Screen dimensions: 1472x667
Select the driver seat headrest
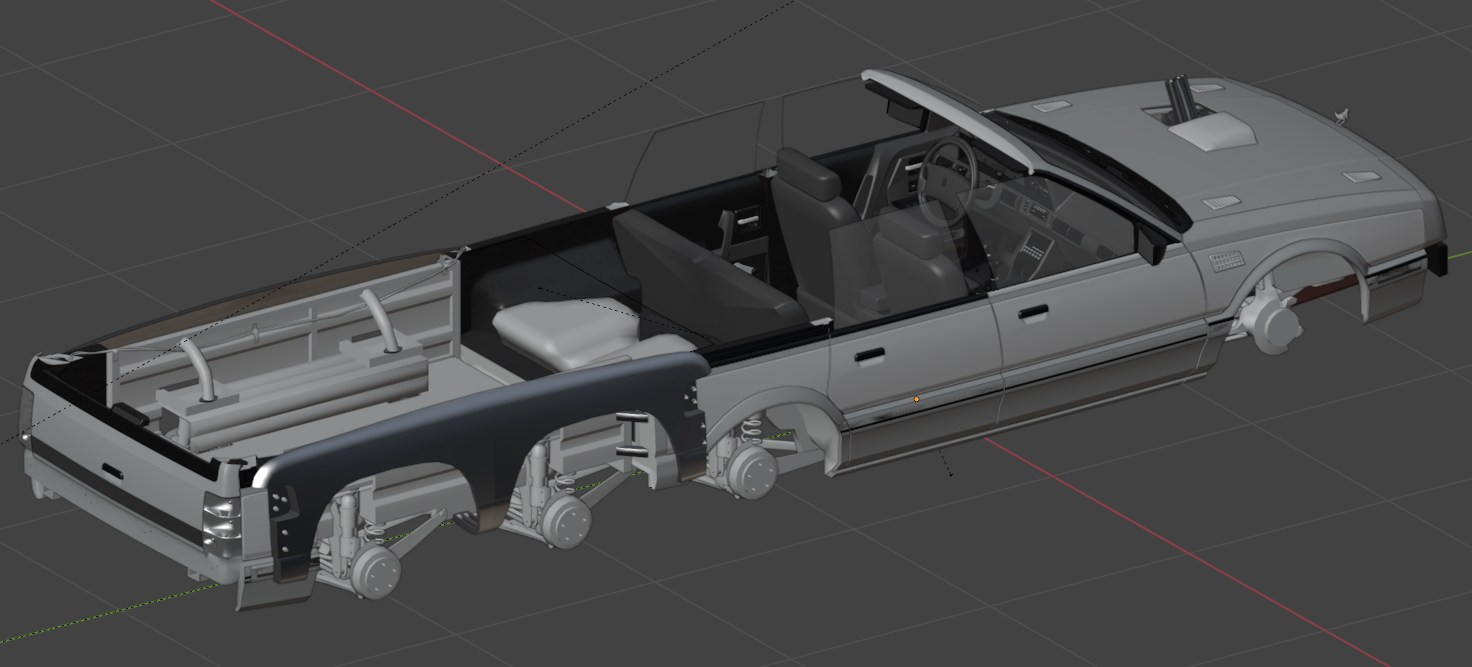[x=809, y=174]
